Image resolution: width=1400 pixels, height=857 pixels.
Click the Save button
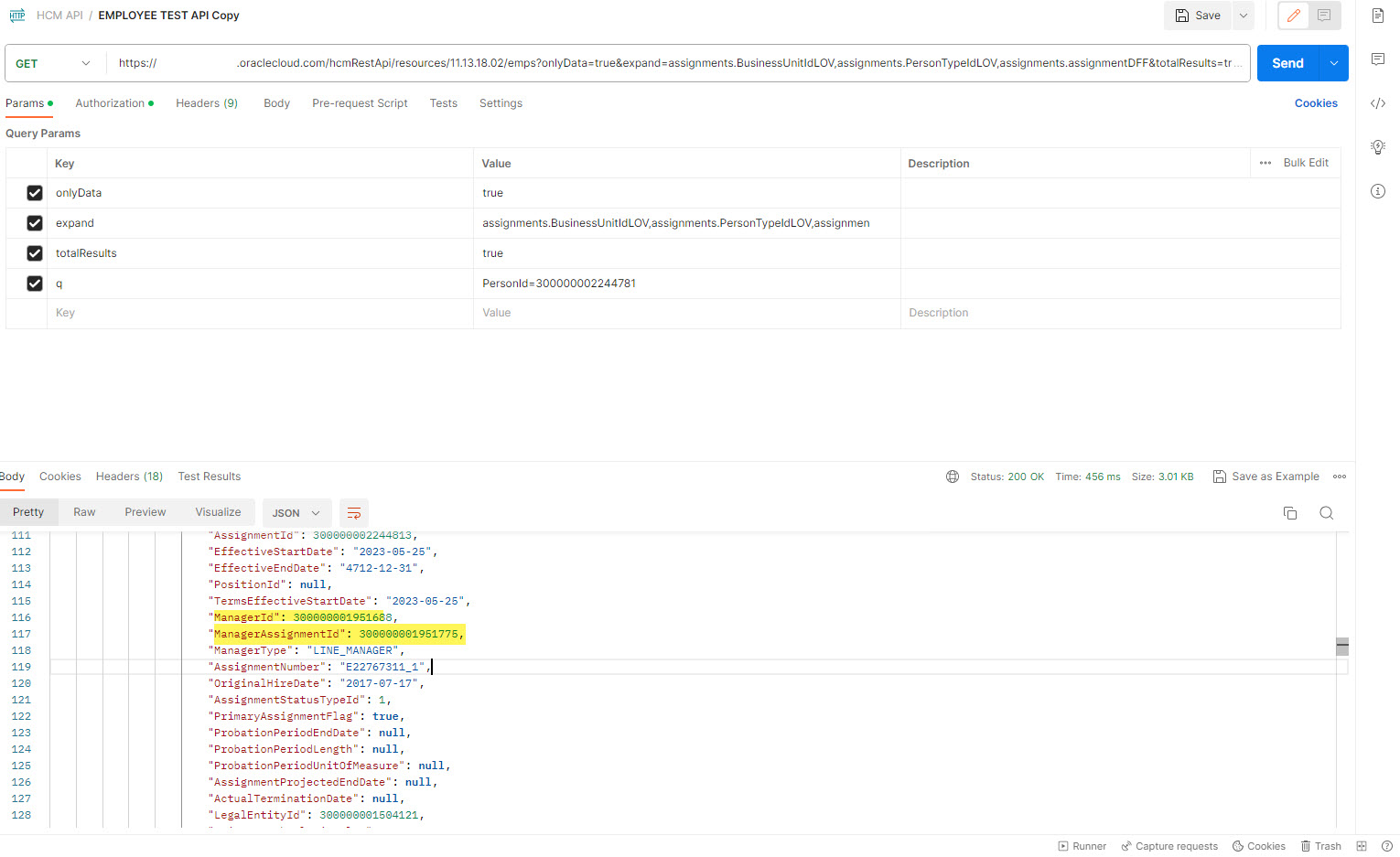point(1199,16)
